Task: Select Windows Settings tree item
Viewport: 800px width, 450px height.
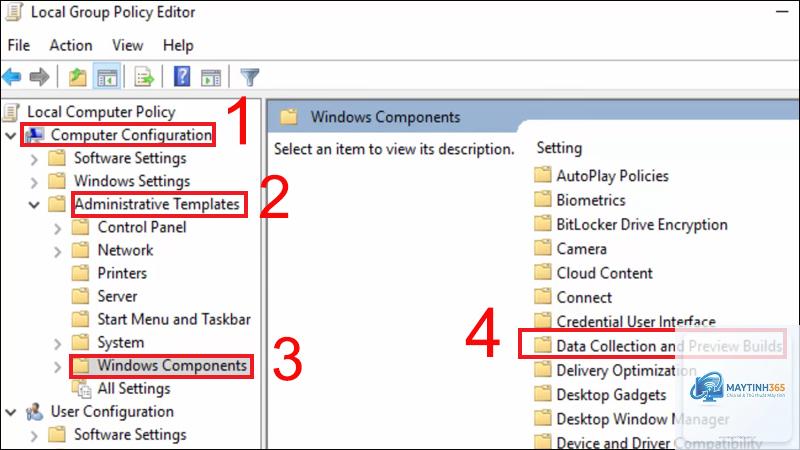Action: click(x=132, y=181)
